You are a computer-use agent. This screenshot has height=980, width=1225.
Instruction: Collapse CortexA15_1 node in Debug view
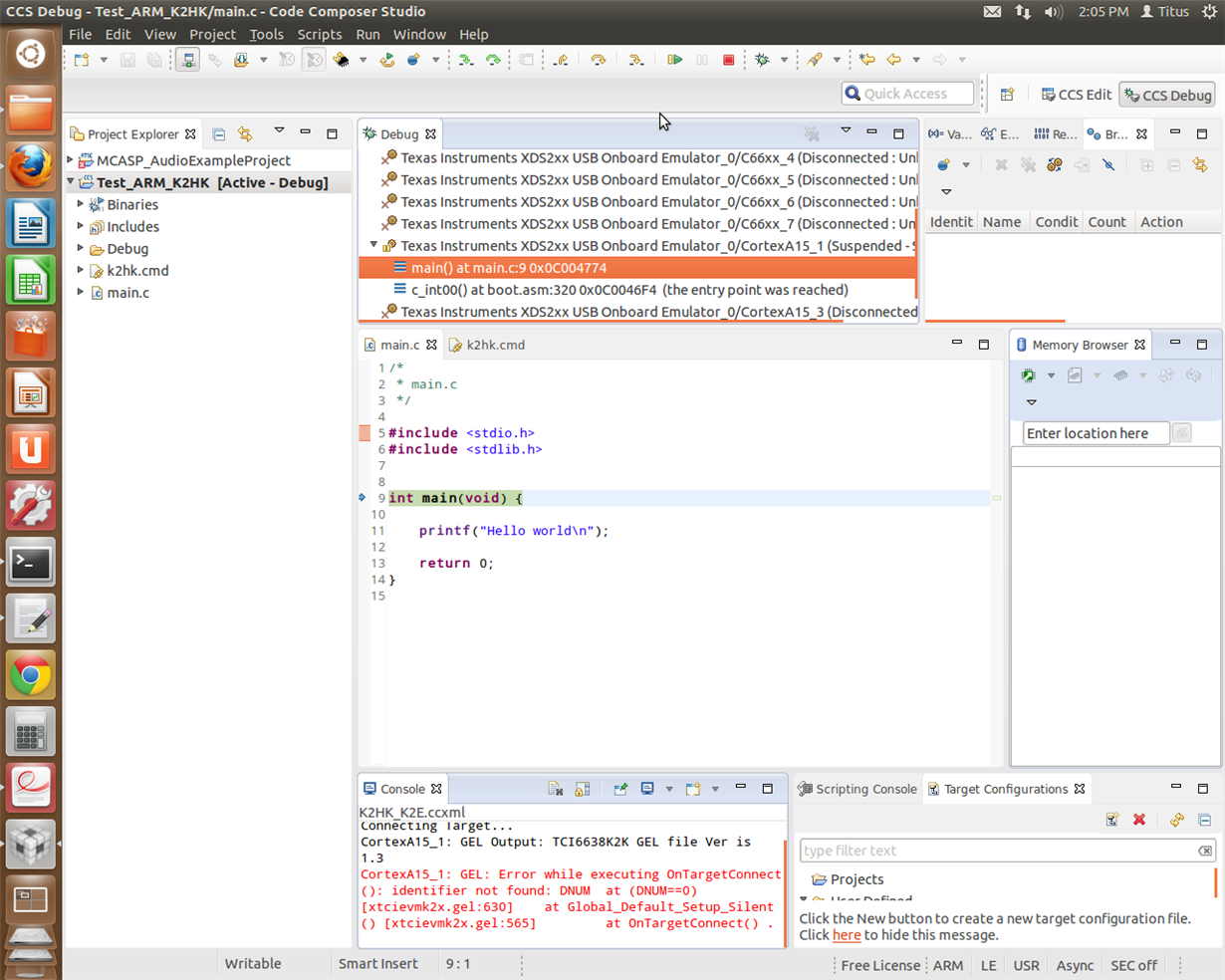click(373, 245)
